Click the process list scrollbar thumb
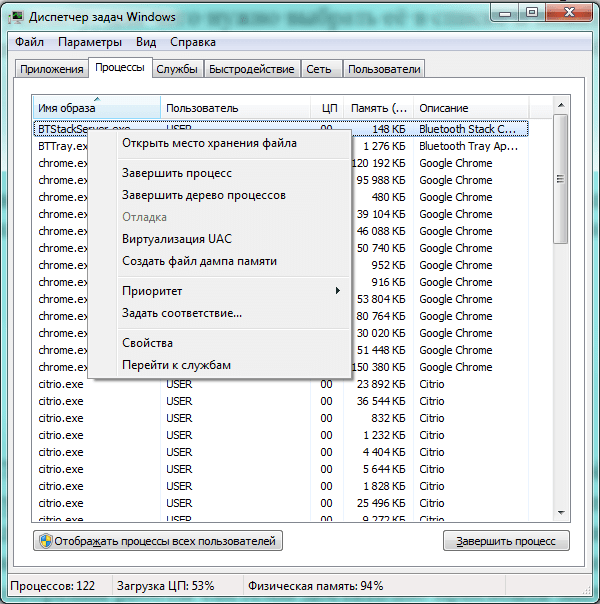The image size is (600, 604). [561, 179]
